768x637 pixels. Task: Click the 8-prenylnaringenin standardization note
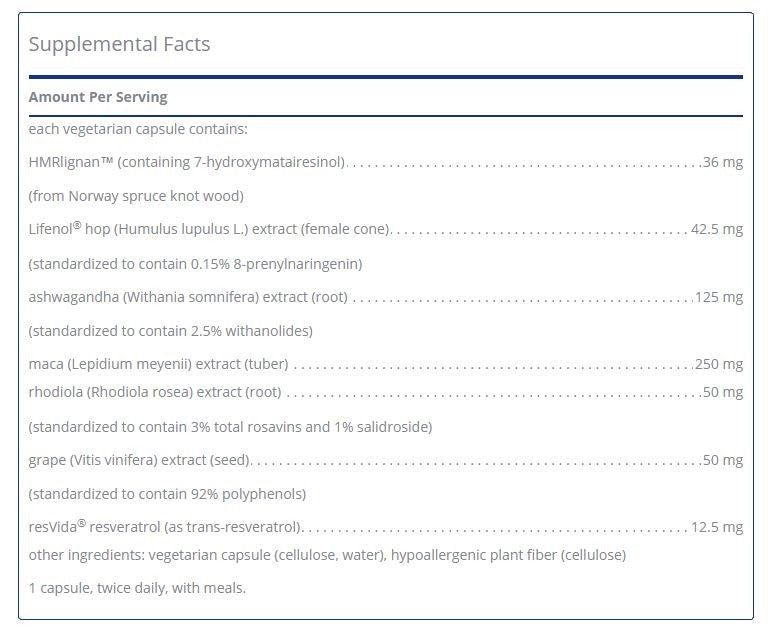(195, 264)
